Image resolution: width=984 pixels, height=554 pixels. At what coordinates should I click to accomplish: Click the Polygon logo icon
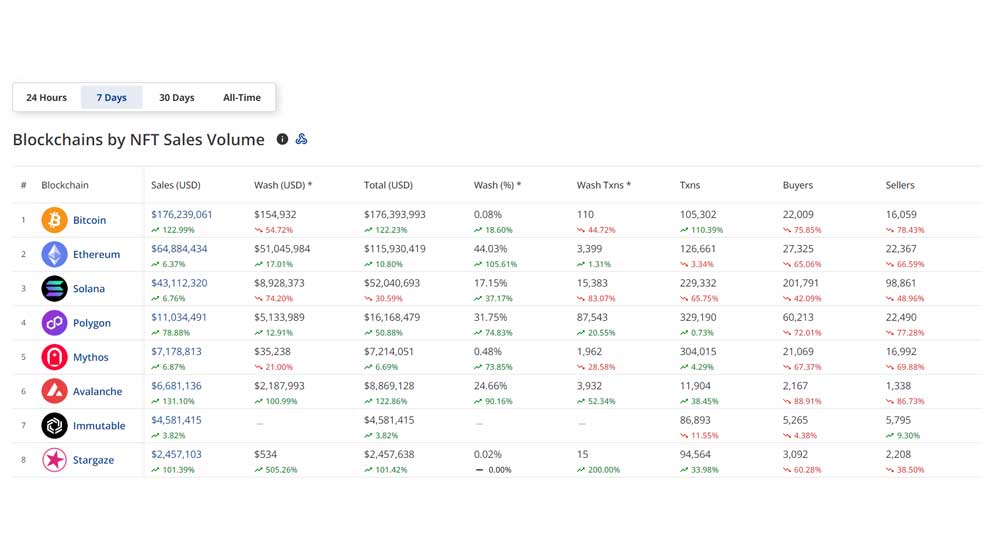(x=55, y=322)
